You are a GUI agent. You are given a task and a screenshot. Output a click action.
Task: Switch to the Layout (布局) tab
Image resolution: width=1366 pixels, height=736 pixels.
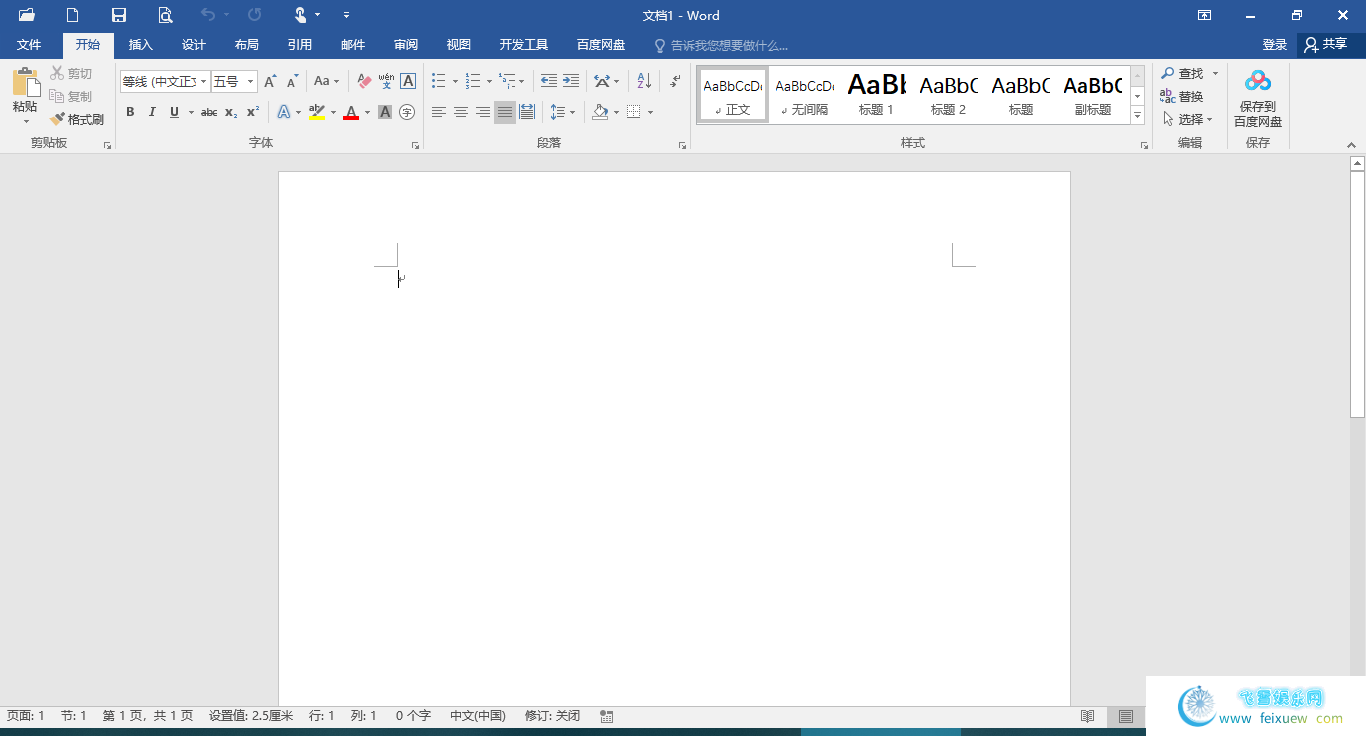tap(247, 45)
